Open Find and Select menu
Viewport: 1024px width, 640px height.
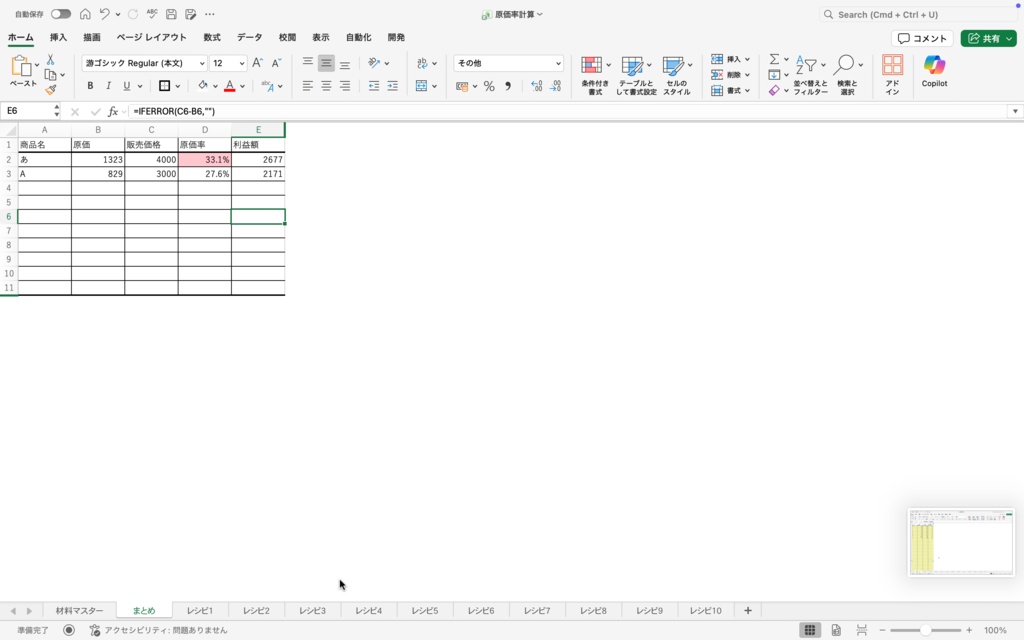(848, 75)
